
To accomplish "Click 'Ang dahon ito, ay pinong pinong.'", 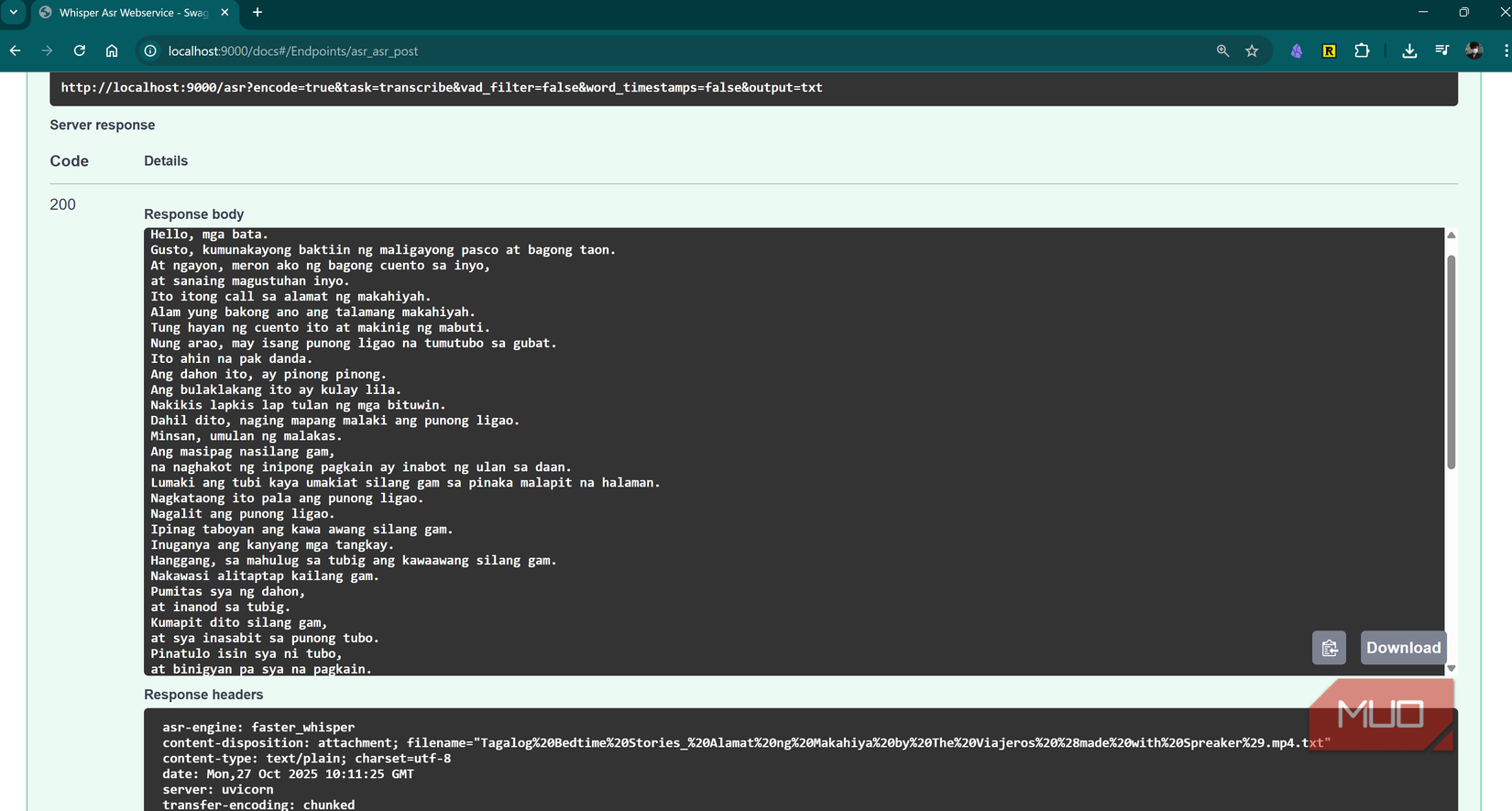I will tap(268, 375).
